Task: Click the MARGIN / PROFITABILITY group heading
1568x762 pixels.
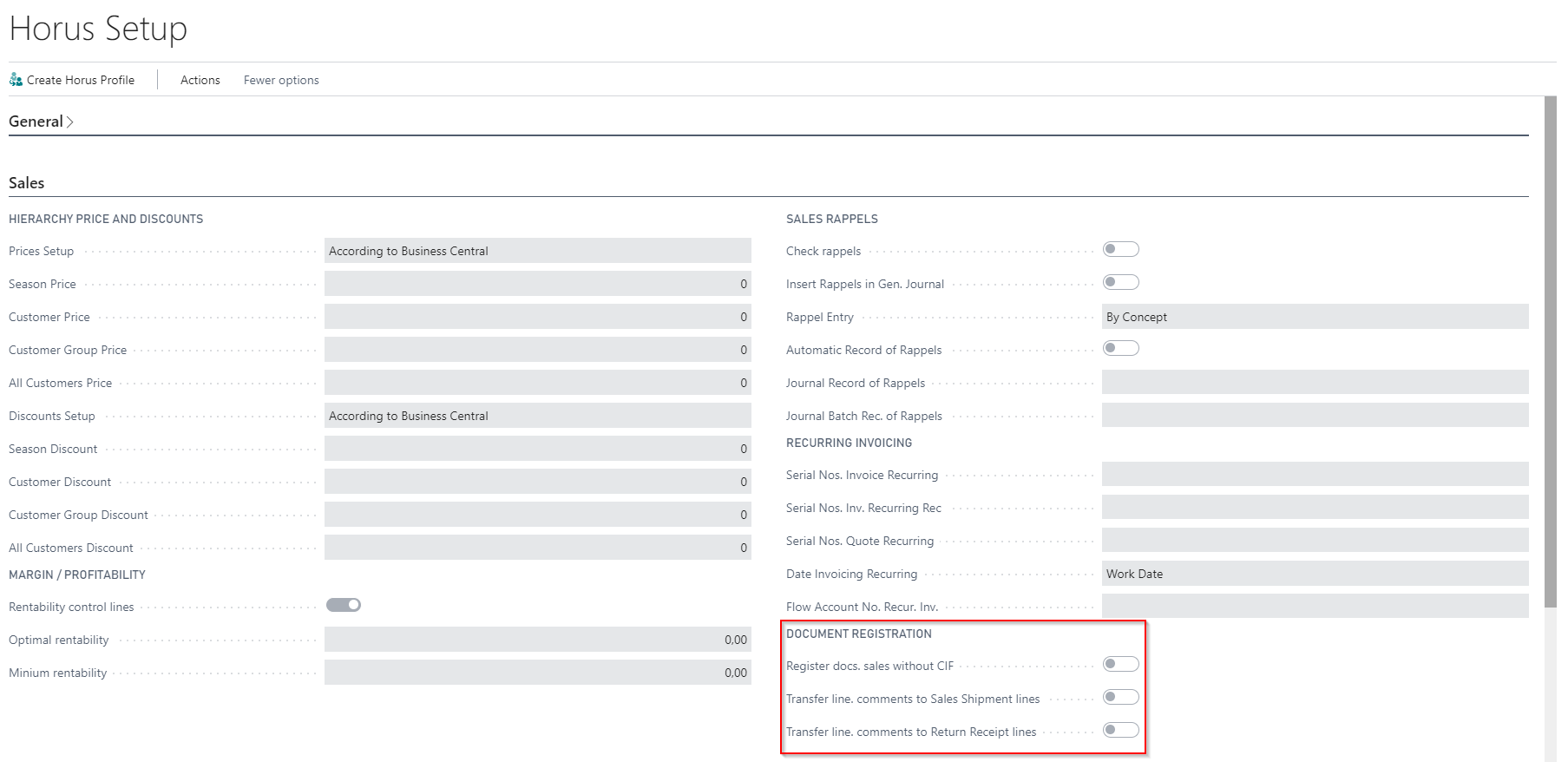Action: pos(77,575)
